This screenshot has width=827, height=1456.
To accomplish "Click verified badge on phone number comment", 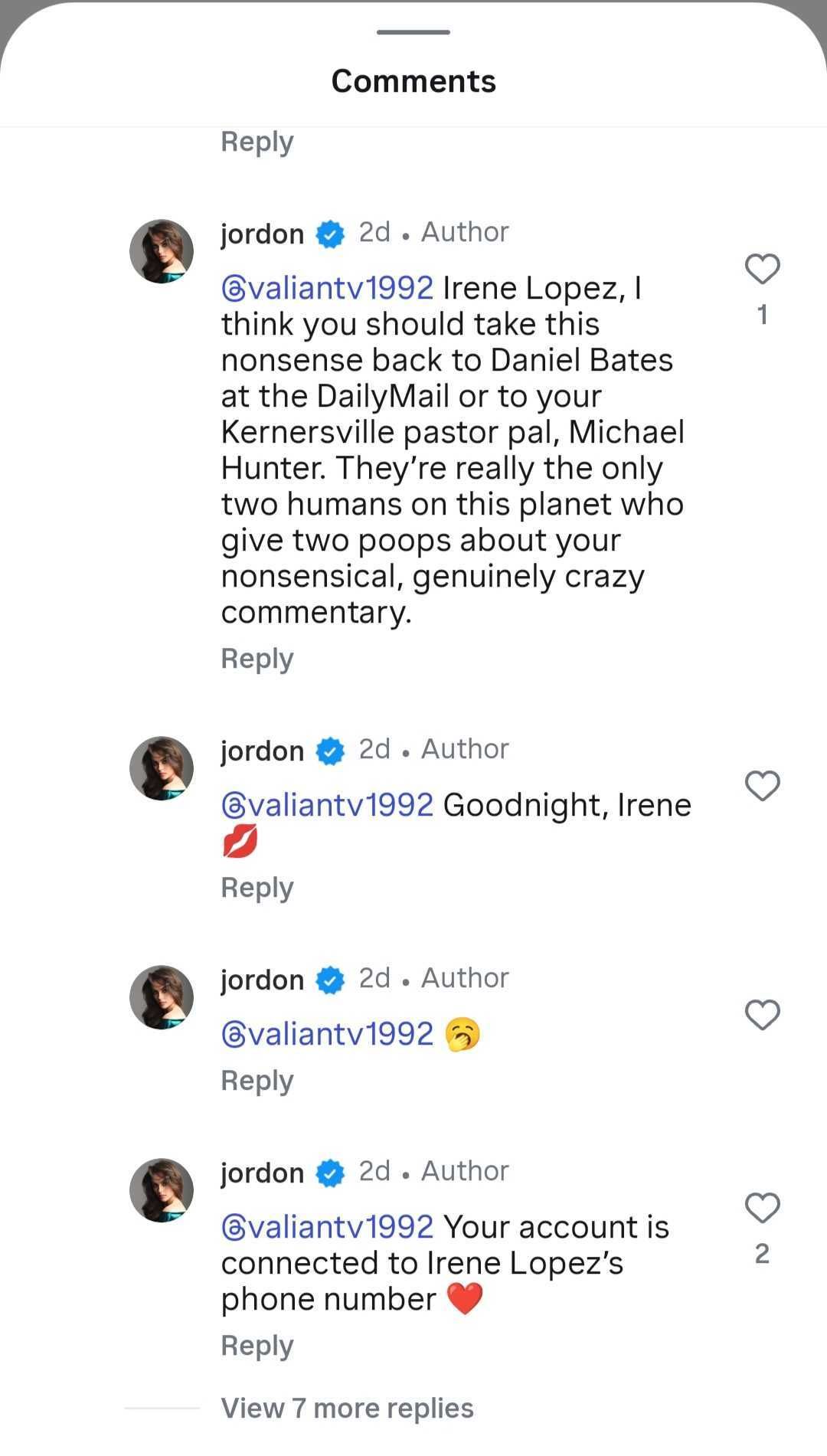I will [330, 1173].
